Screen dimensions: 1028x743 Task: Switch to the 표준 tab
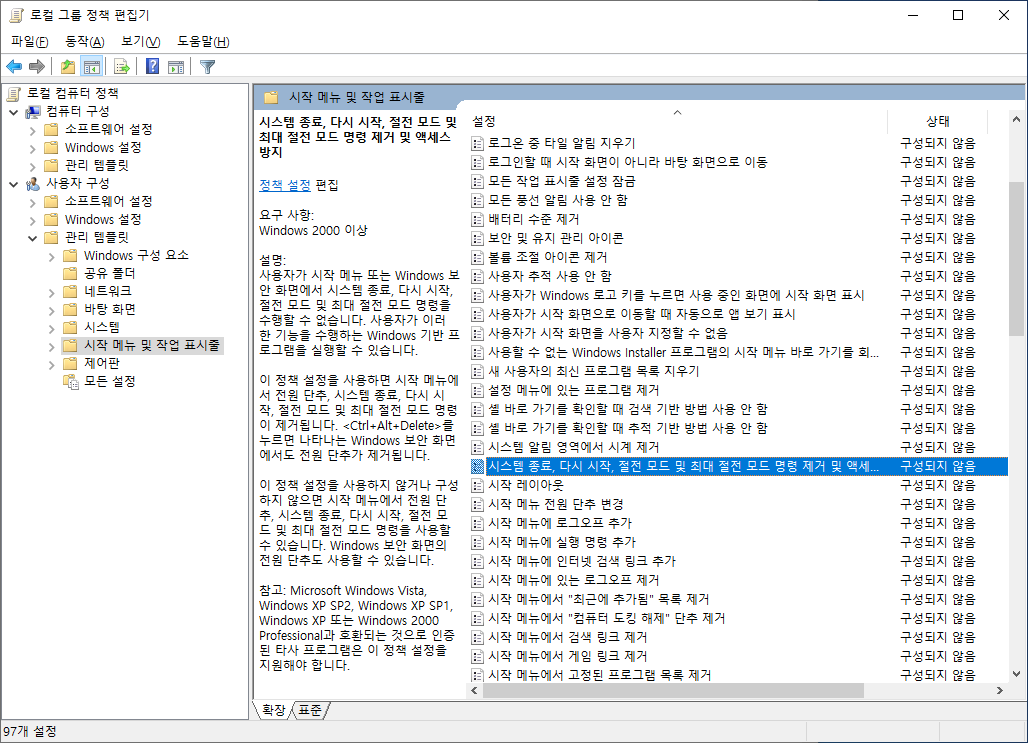(311, 710)
